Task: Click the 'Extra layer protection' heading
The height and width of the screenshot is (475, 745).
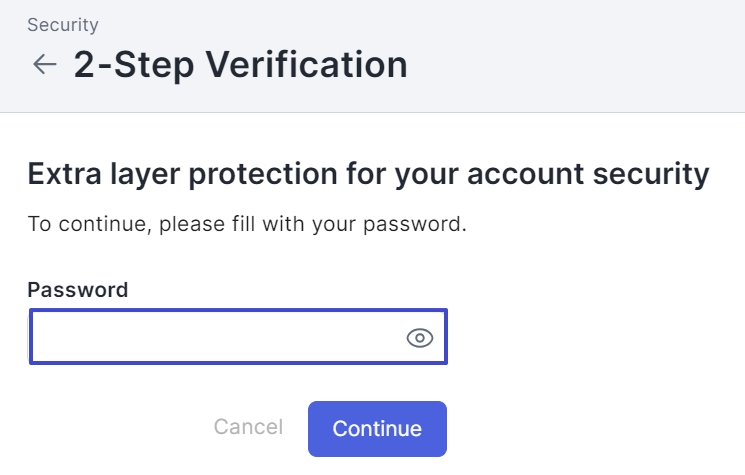Action: click(x=368, y=174)
